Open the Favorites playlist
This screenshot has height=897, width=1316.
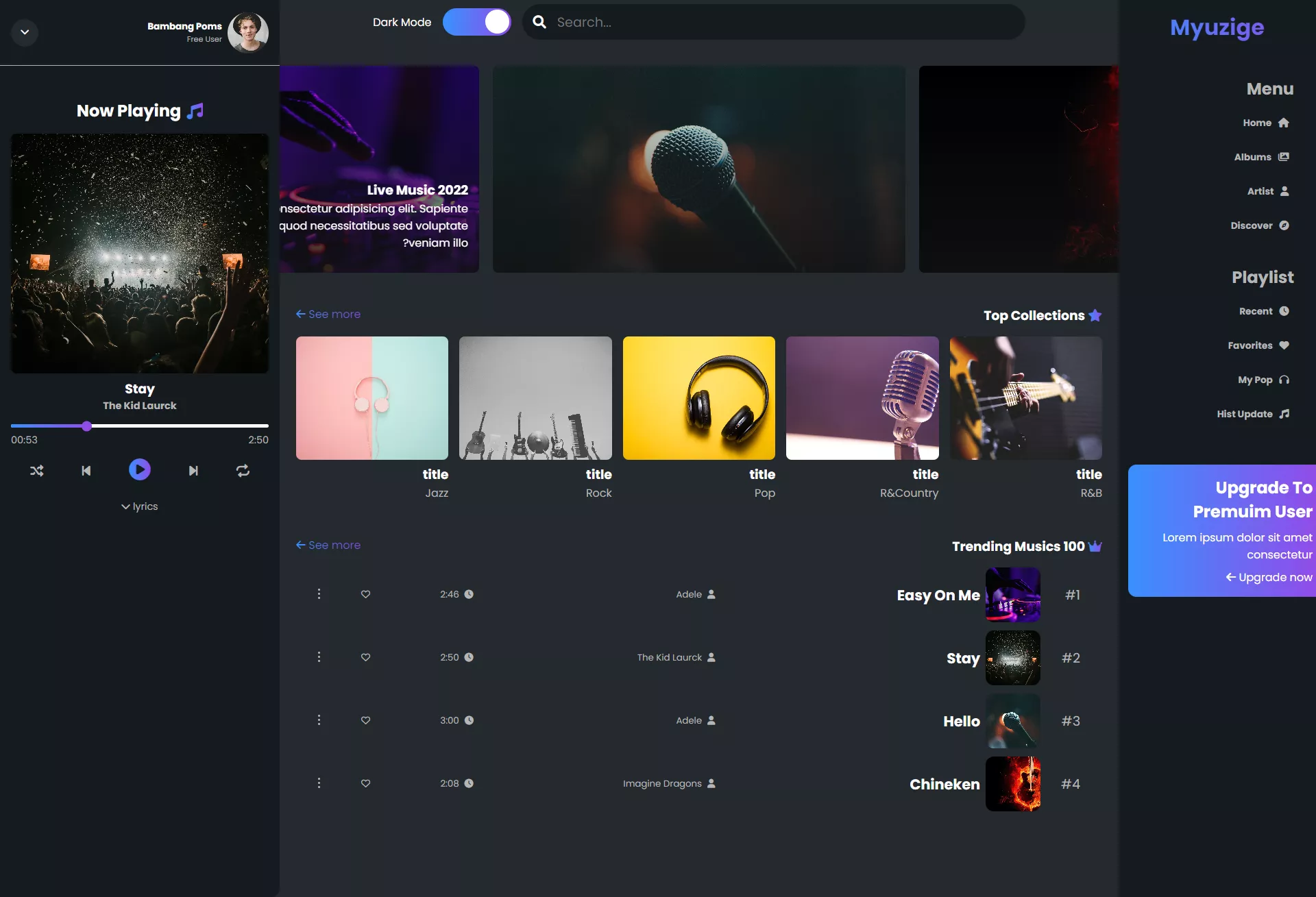pos(1258,345)
